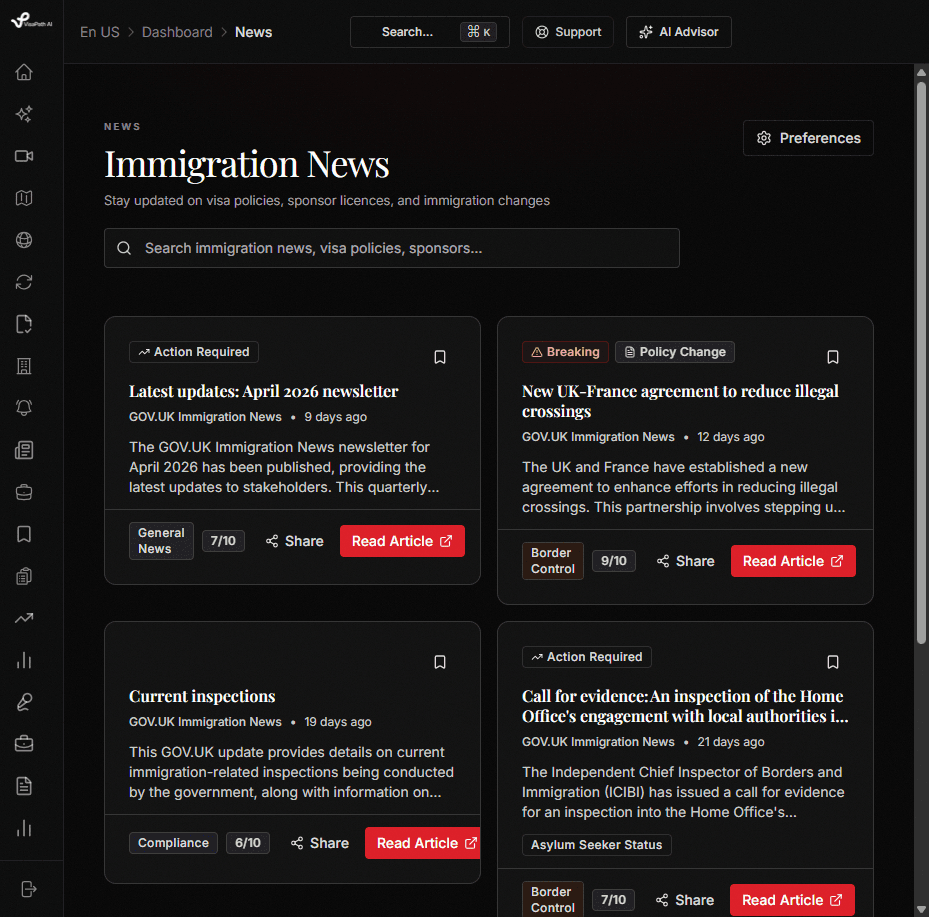Click the News breadcrumb item

[254, 32]
